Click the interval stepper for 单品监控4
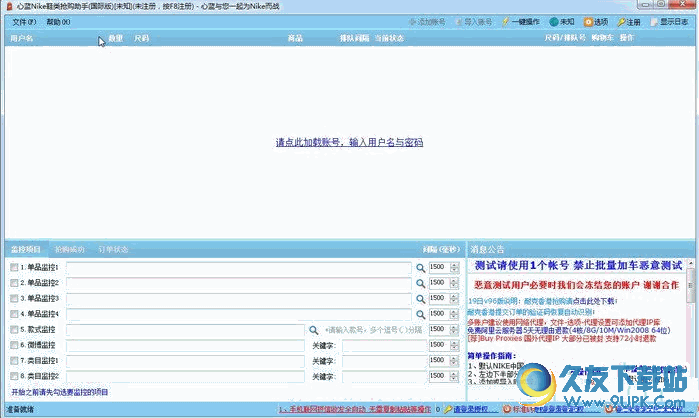The height and width of the screenshot is (418, 699). click(454, 314)
